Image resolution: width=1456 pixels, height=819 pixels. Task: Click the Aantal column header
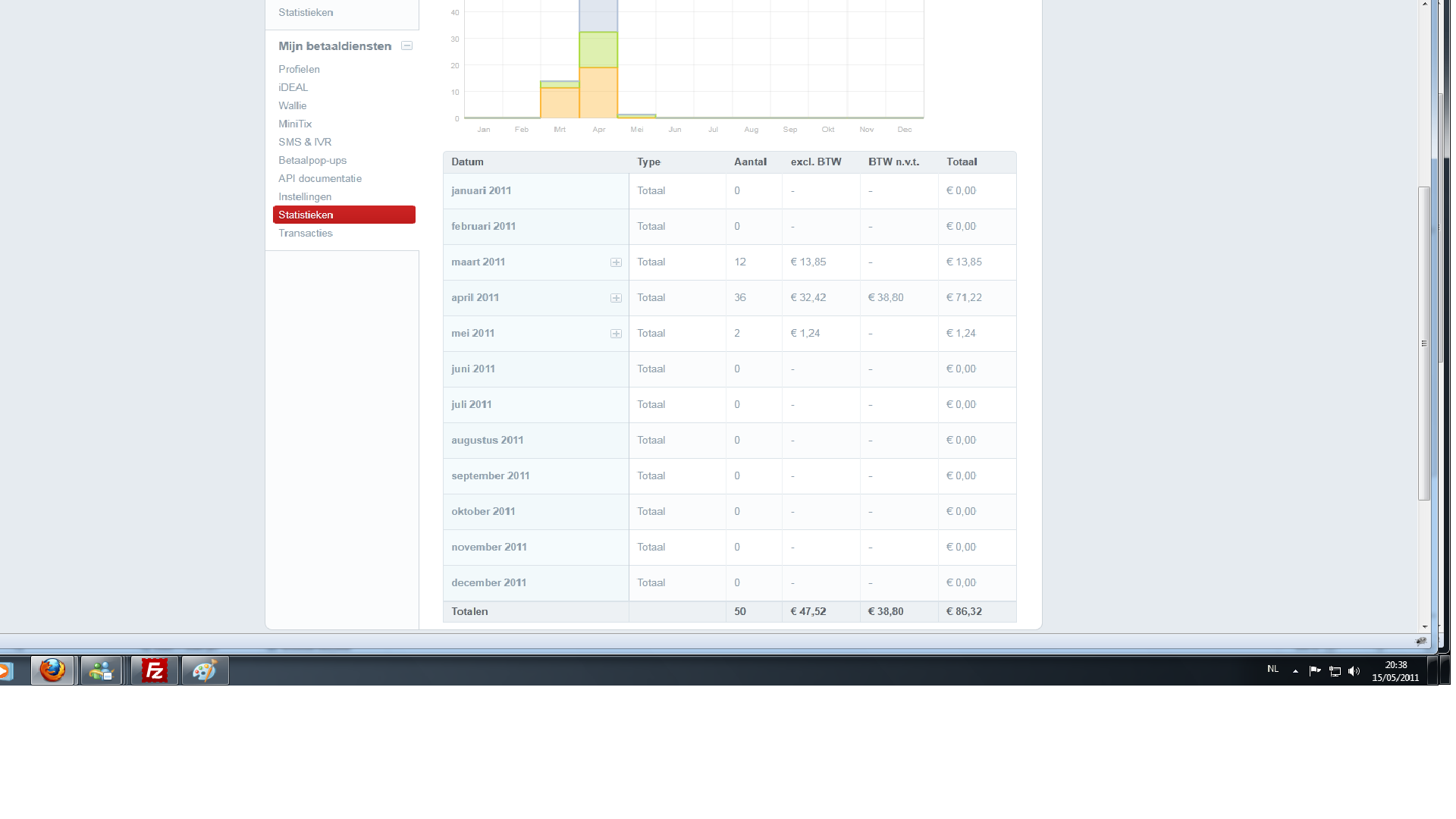pos(750,162)
